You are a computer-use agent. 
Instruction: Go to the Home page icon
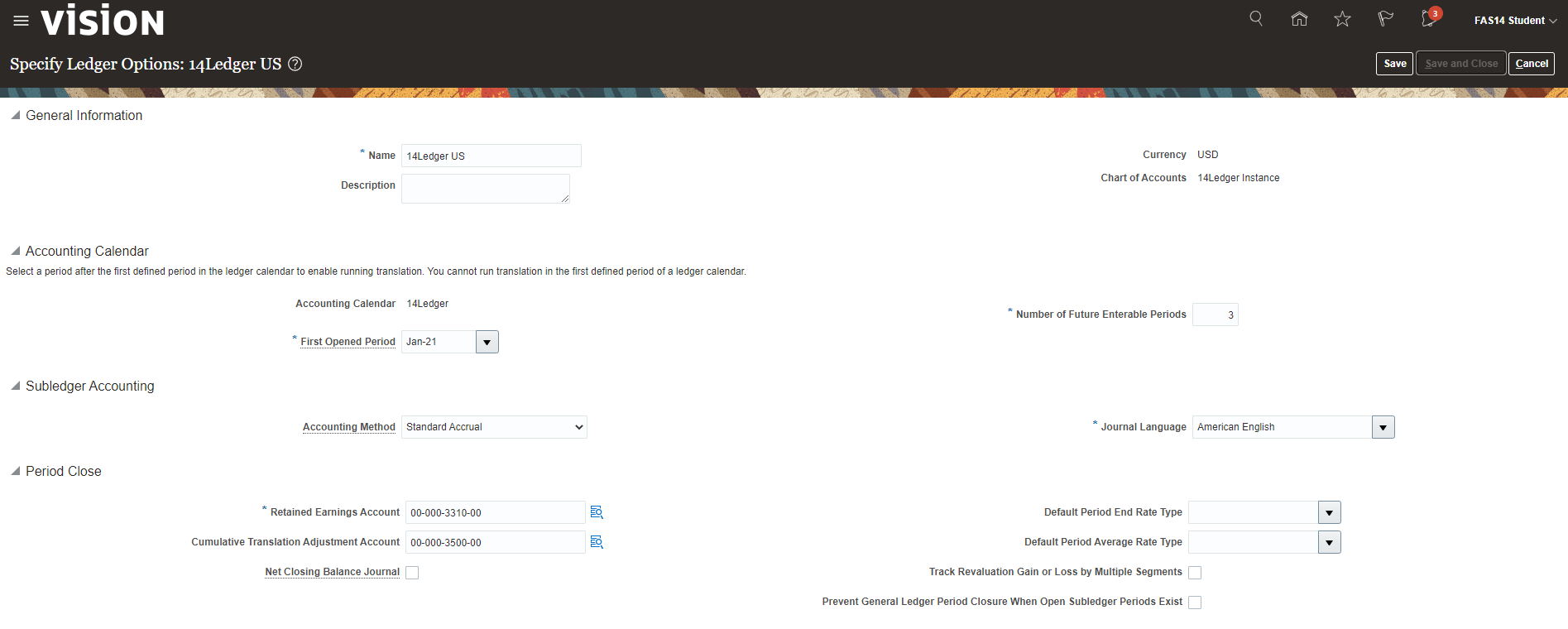[x=1299, y=19]
